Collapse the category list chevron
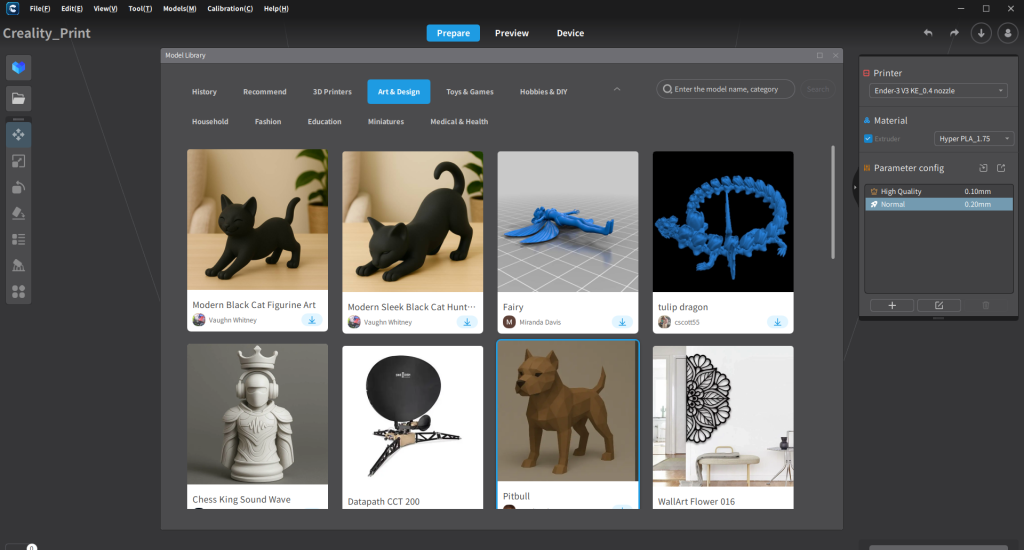1024x550 pixels. 617,90
